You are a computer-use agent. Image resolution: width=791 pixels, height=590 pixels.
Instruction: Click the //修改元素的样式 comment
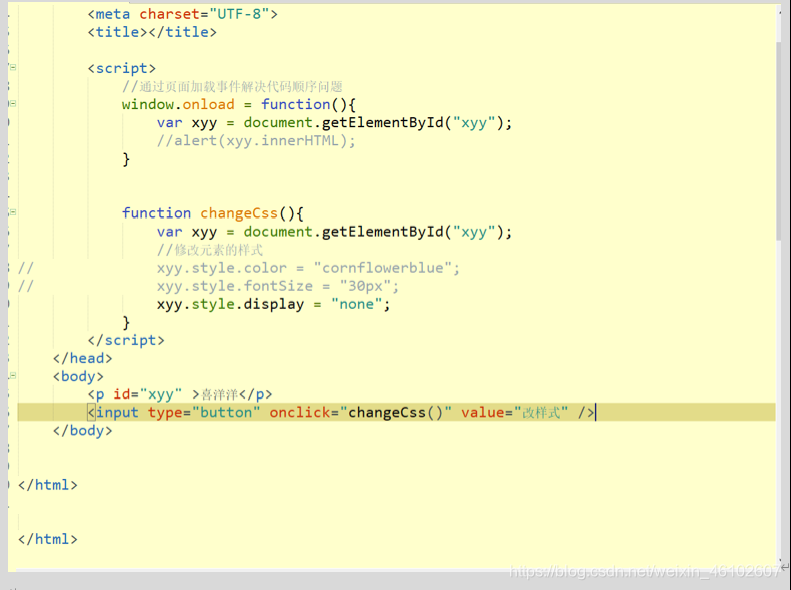tap(210, 250)
